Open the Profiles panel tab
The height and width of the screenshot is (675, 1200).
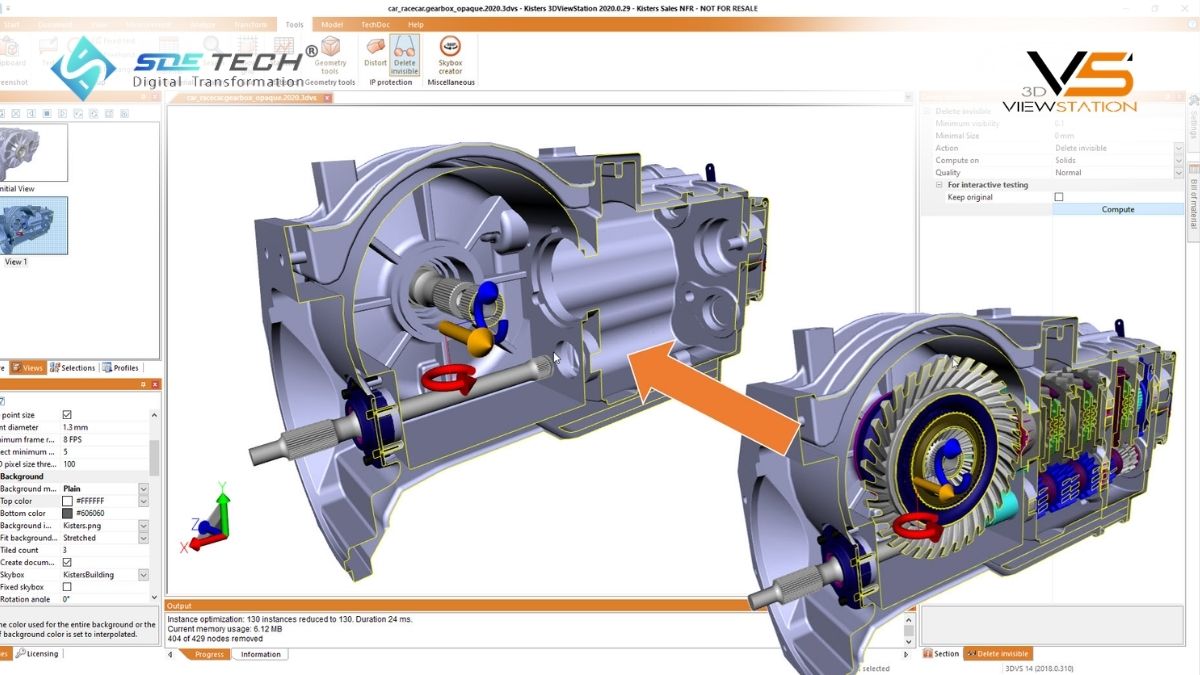[x=121, y=368]
